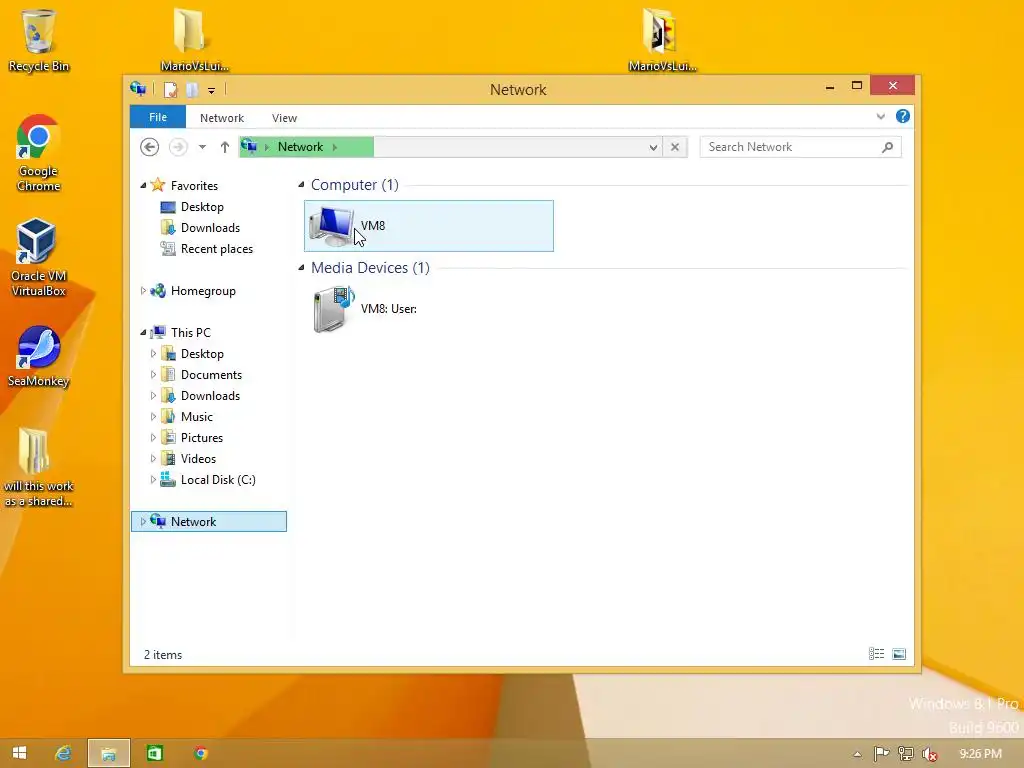The image size is (1024, 768).
Task: Open the Store taskbar icon
Action: tap(155, 753)
